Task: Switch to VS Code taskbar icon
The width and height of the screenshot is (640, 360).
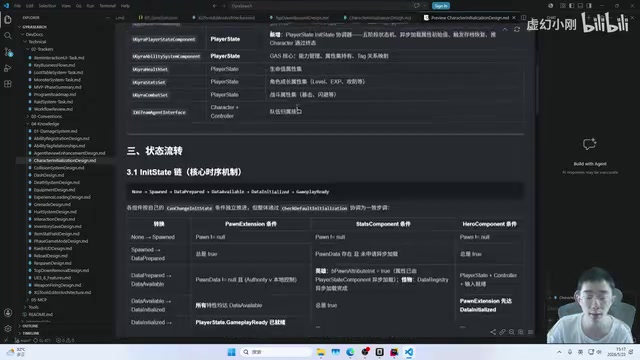Action: coord(409,352)
